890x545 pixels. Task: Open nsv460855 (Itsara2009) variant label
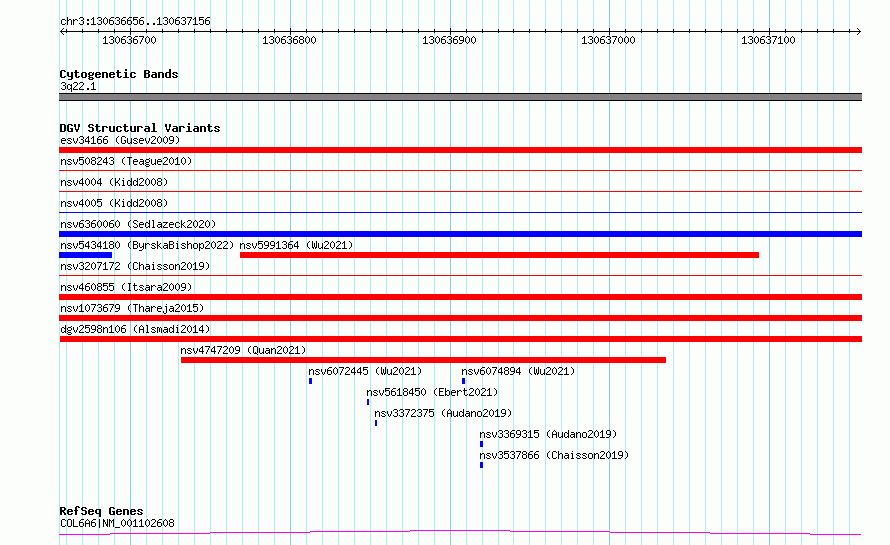(x=126, y=287)
